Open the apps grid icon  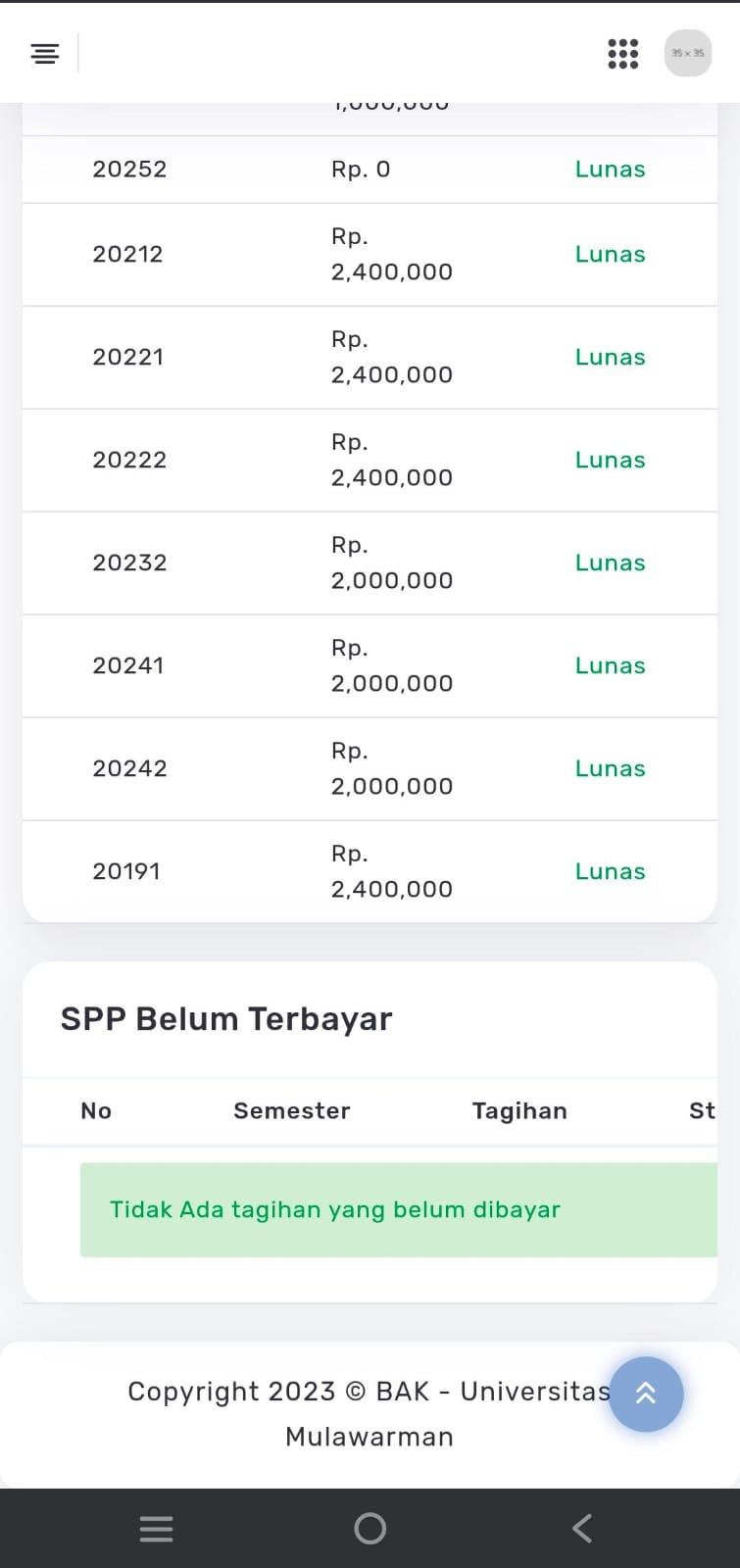point(622,54)
